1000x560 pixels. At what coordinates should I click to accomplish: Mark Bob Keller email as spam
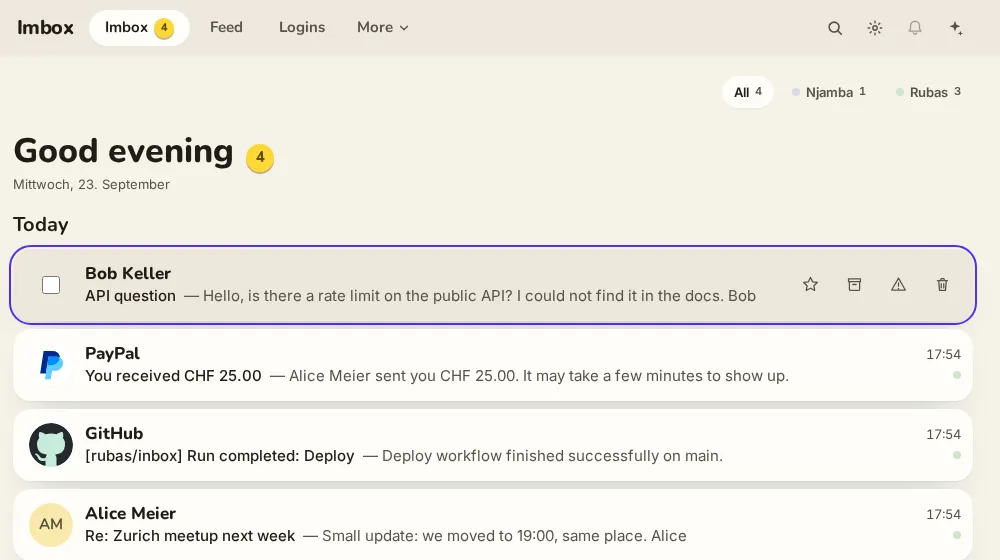898,284
